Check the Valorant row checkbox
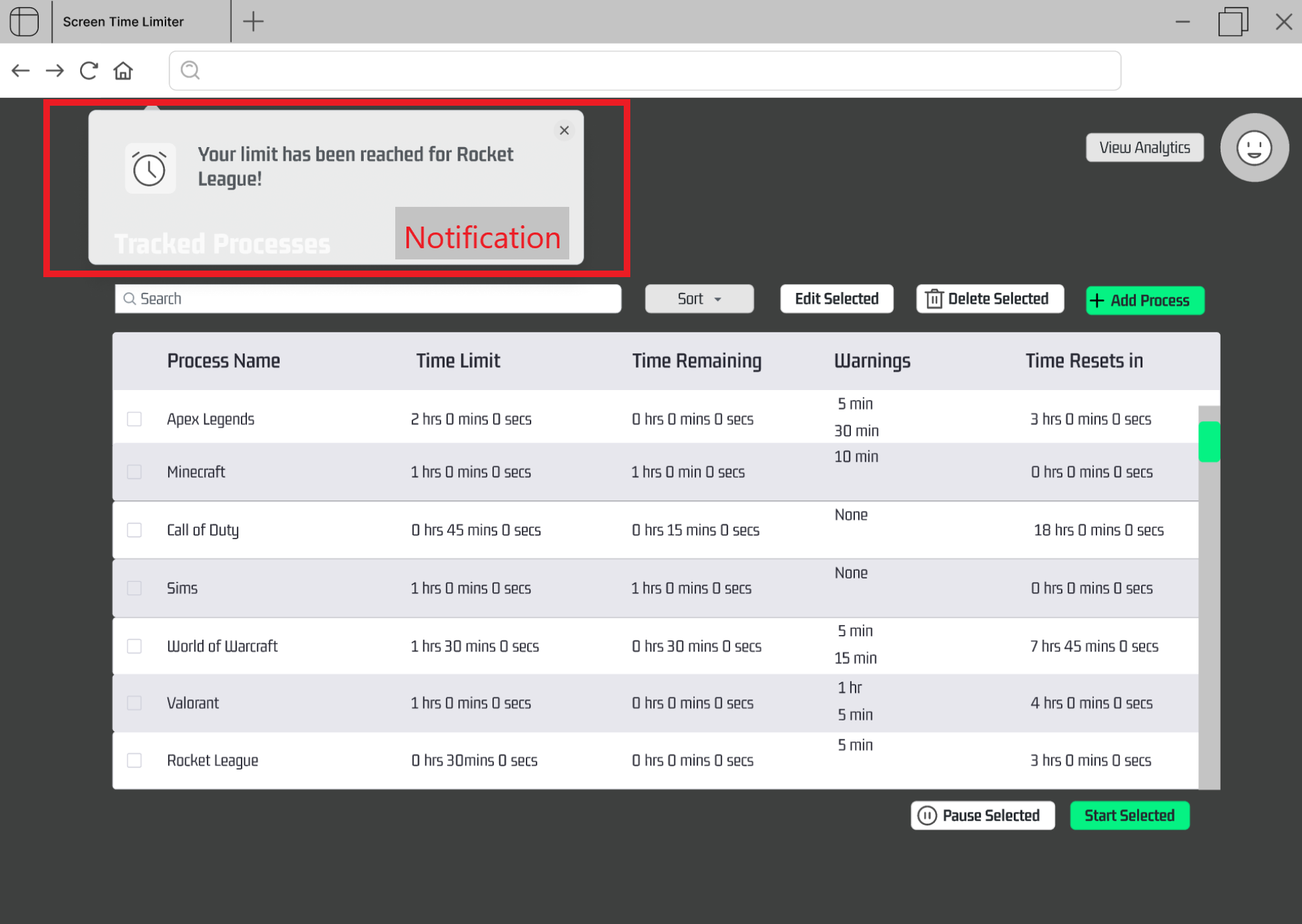Image resolution: width=1302 pixels, height=924 pixels. point(135,703)
